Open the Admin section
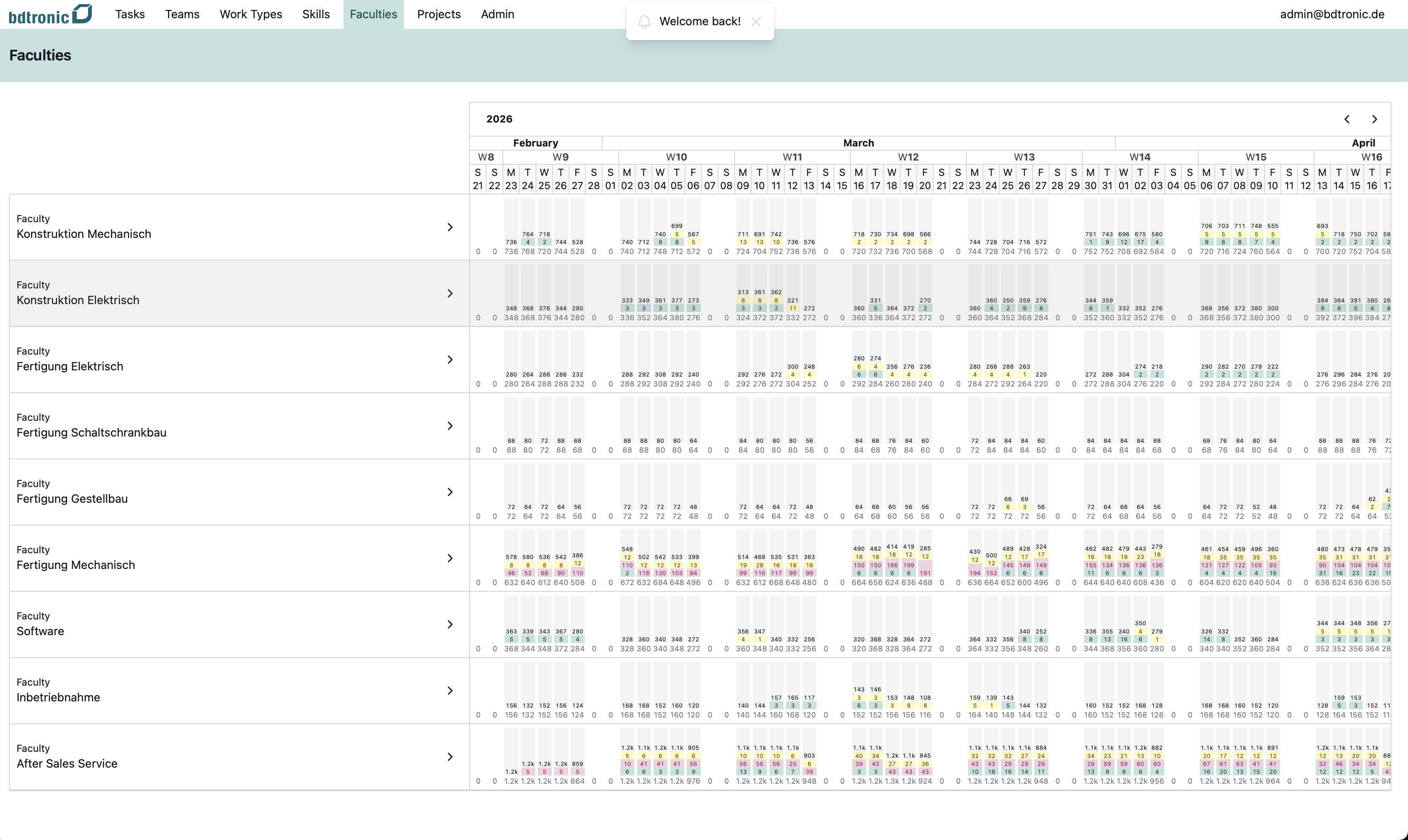Image resolution: width=1408 pixels, height=840 pixels. tap(497, 14)
